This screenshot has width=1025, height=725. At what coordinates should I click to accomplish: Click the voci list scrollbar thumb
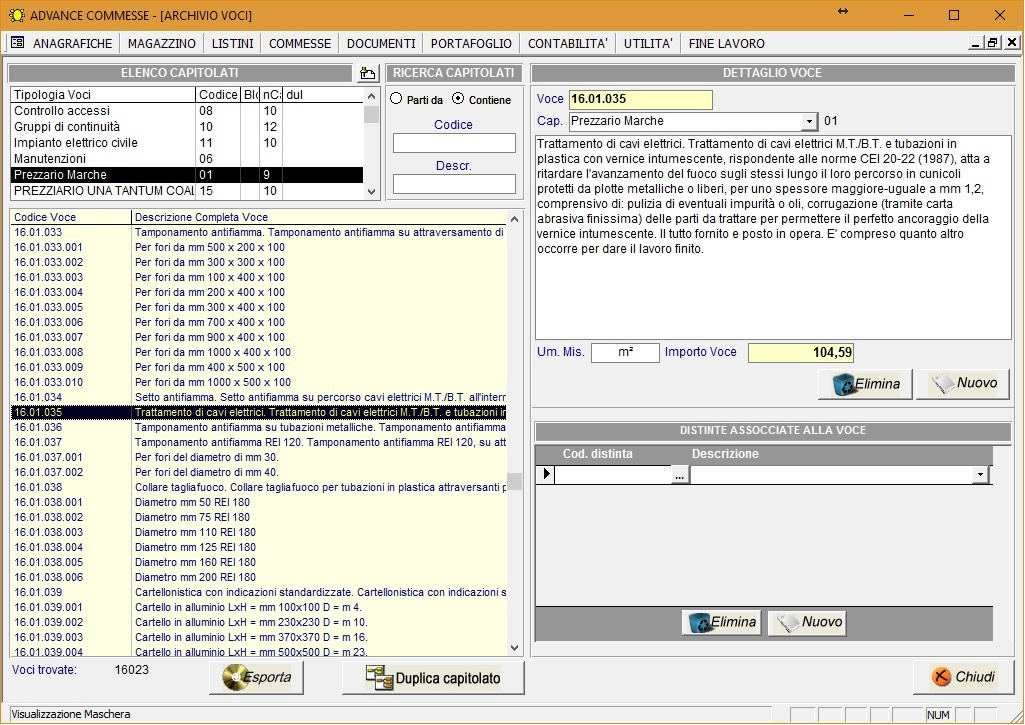(514, 482)
